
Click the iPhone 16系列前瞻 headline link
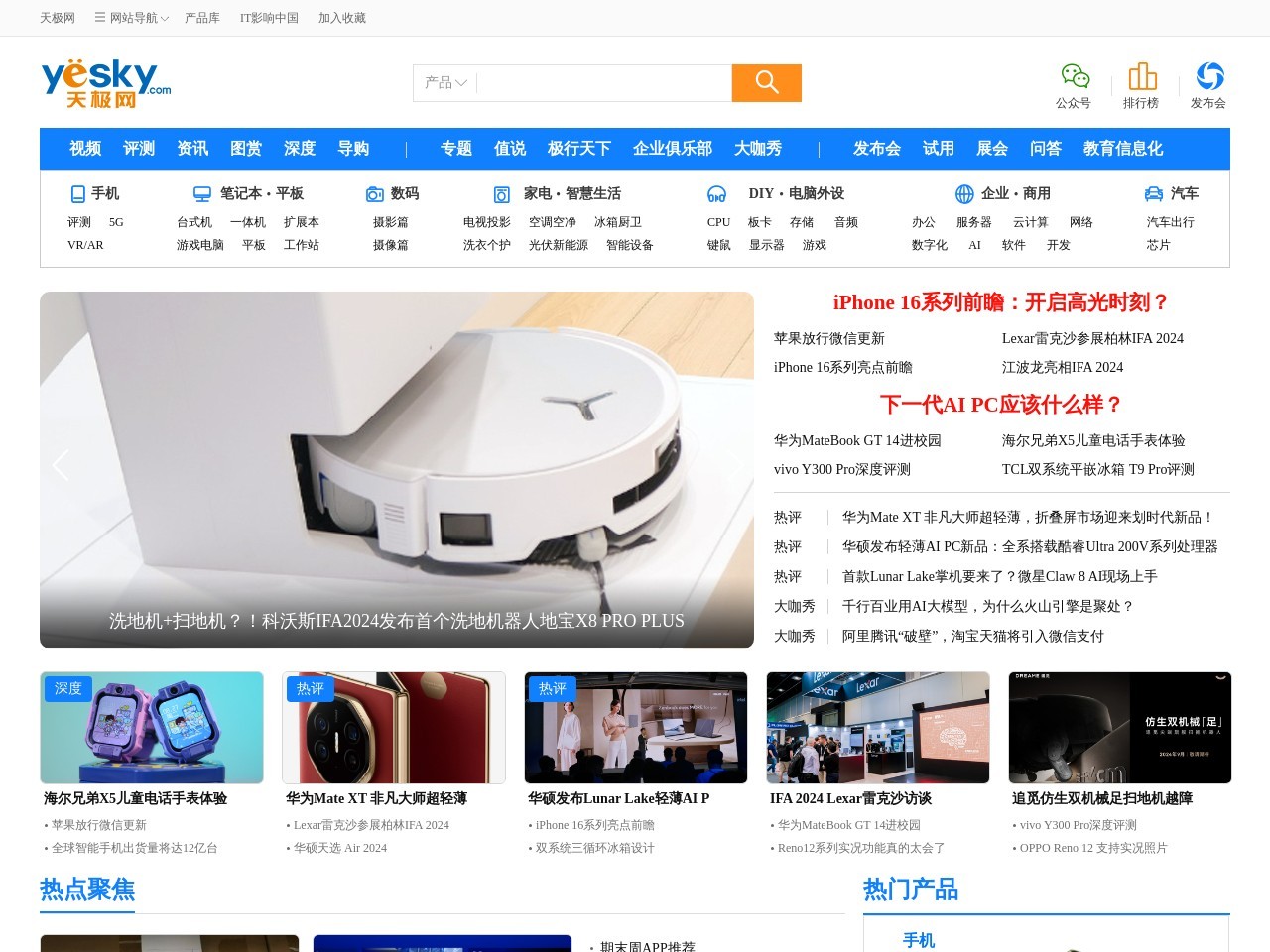coord(999,302)
